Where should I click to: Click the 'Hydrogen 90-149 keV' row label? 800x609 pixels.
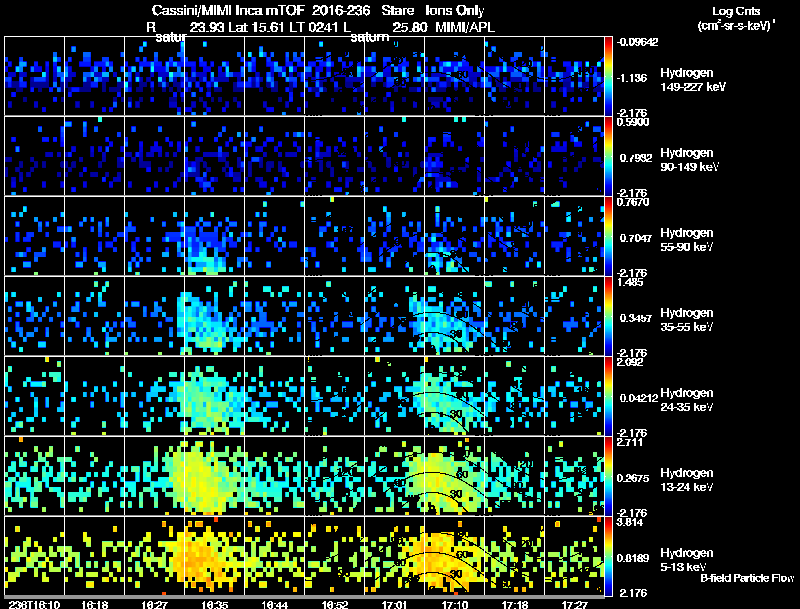(689, 160)
